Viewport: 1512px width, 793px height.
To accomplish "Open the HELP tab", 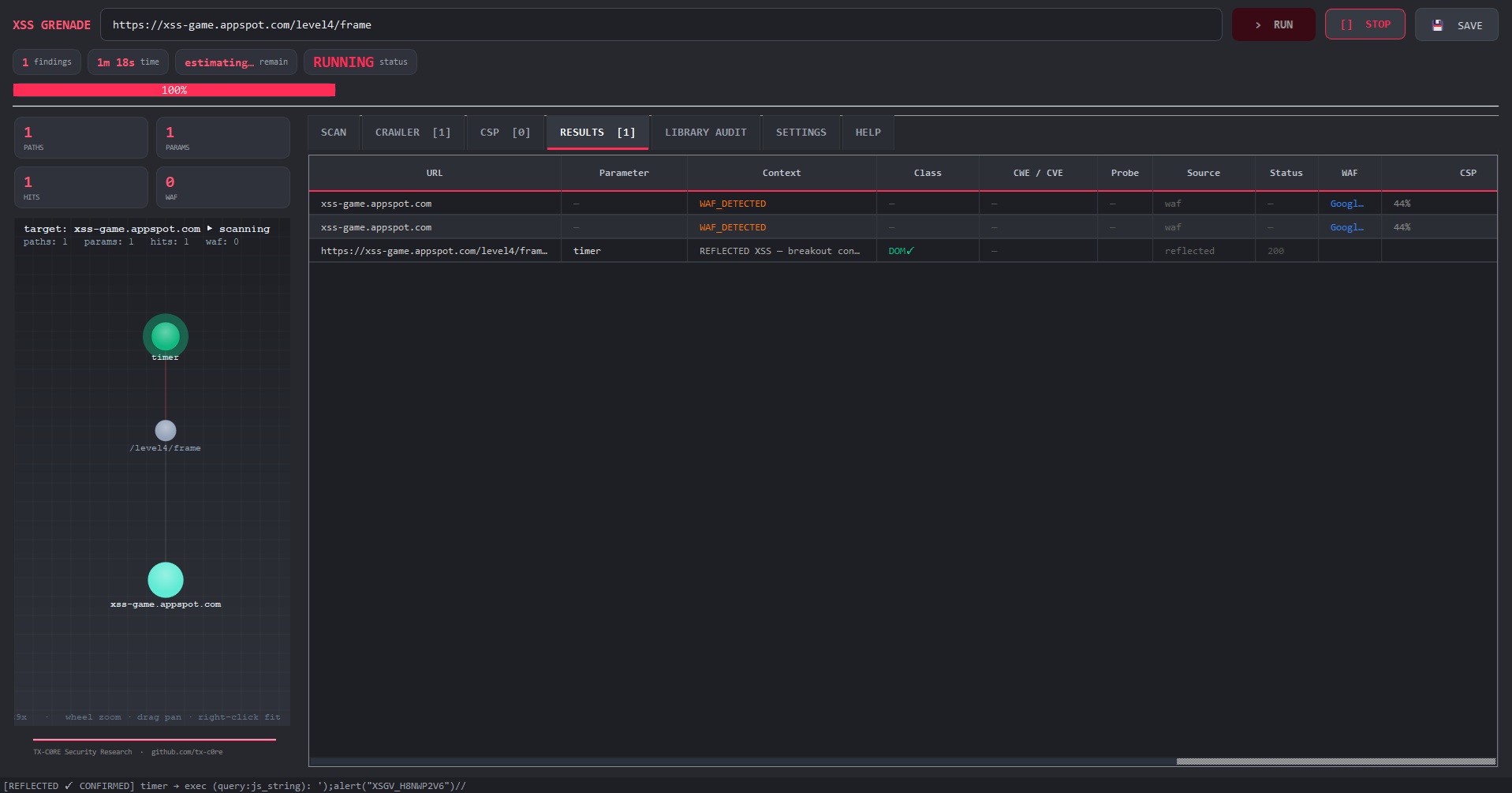I will (x=868, y=133).
